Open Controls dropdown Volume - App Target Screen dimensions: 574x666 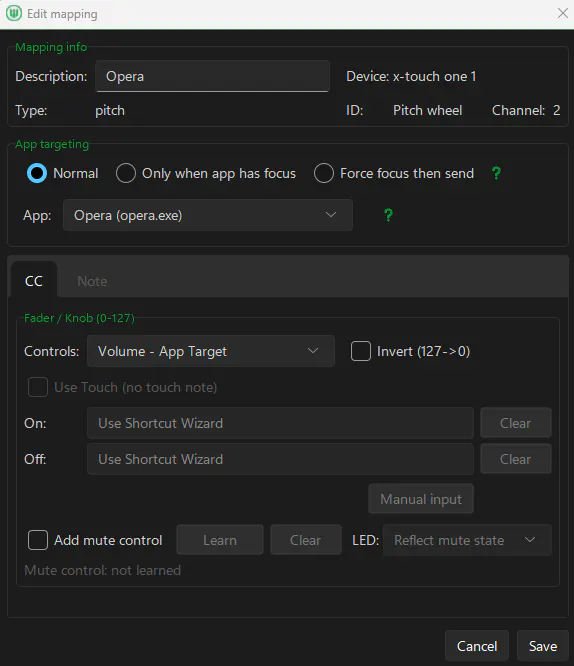[211, 351]
